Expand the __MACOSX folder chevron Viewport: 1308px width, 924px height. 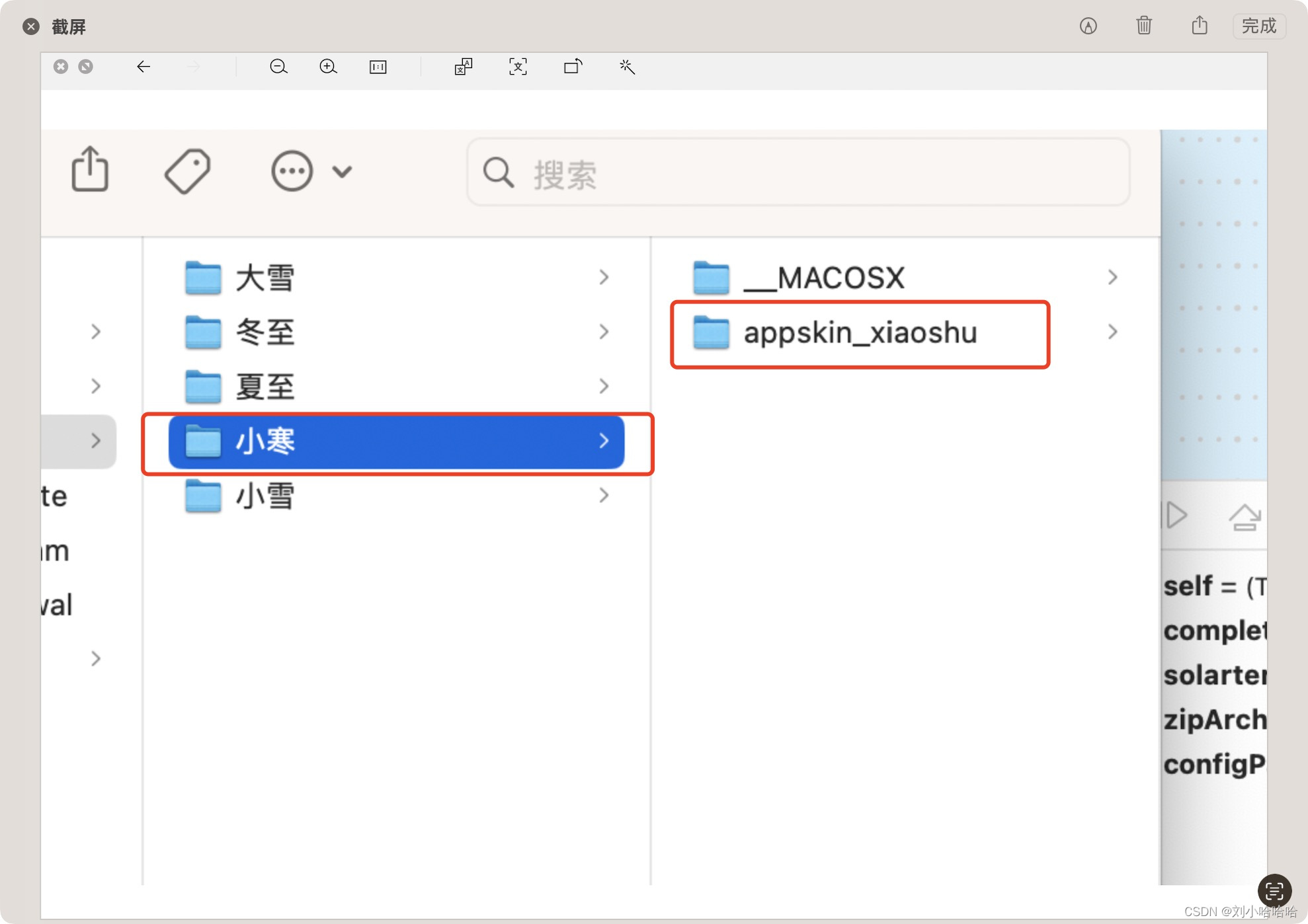point(1112,278)
